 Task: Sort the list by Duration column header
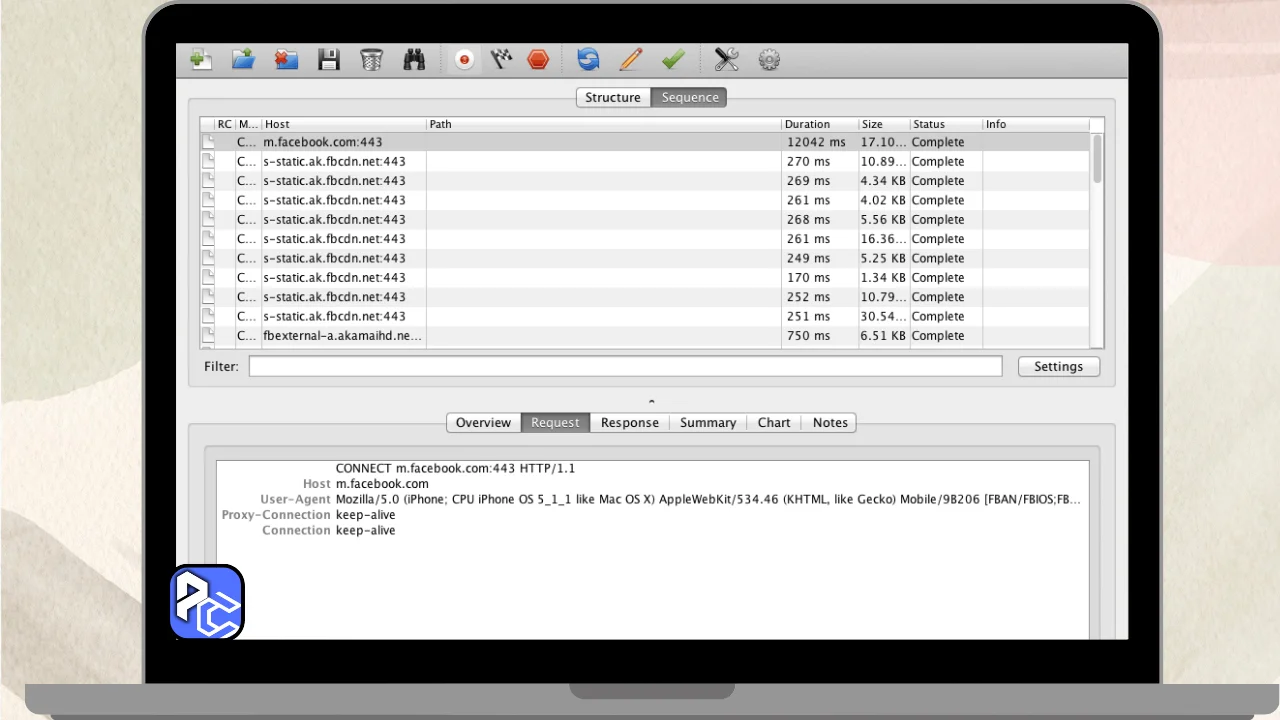pyautogui.click(x=819, y=124)
